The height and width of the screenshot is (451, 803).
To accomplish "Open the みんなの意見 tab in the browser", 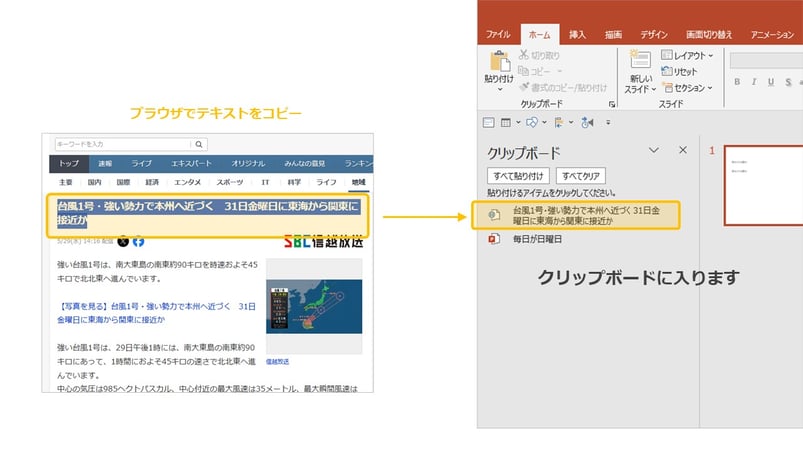I will click(305, 163).
